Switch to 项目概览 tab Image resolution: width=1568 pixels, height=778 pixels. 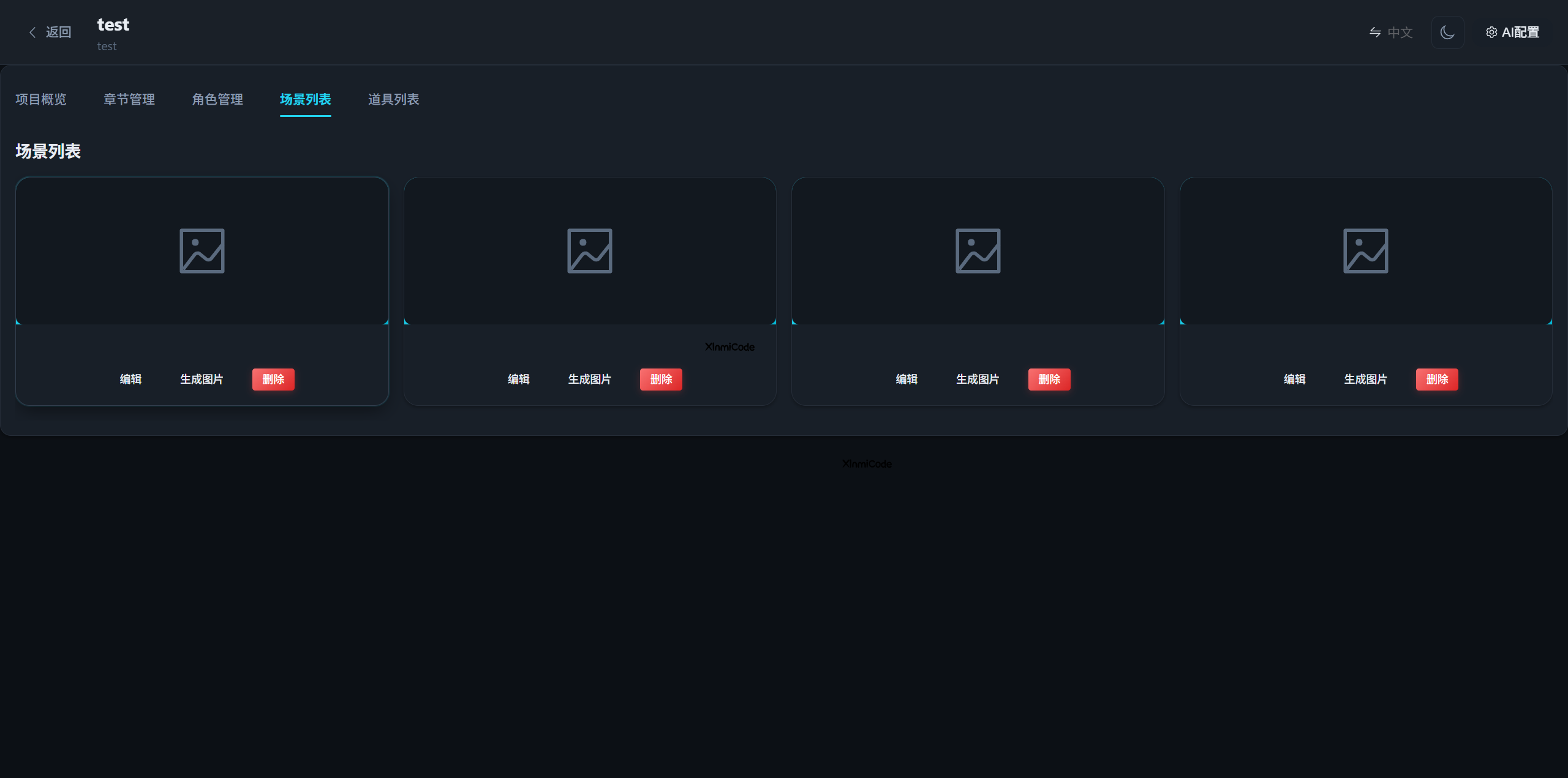pyautogui.click(x=41, y=99)
